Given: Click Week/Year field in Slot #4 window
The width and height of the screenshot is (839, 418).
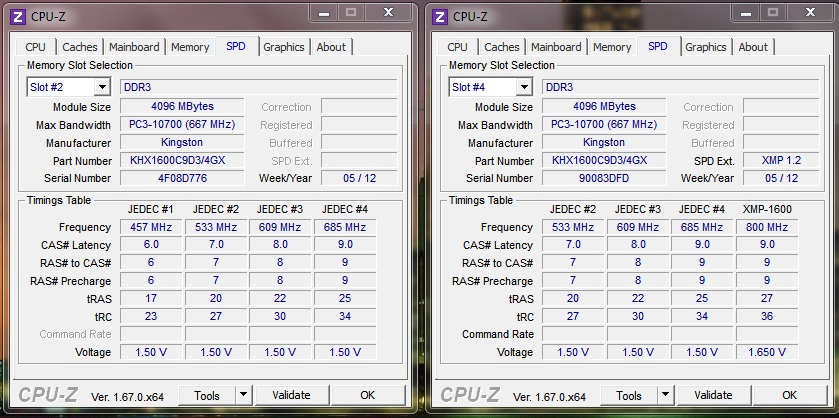Looking at the screenshot, I should 781,178.
